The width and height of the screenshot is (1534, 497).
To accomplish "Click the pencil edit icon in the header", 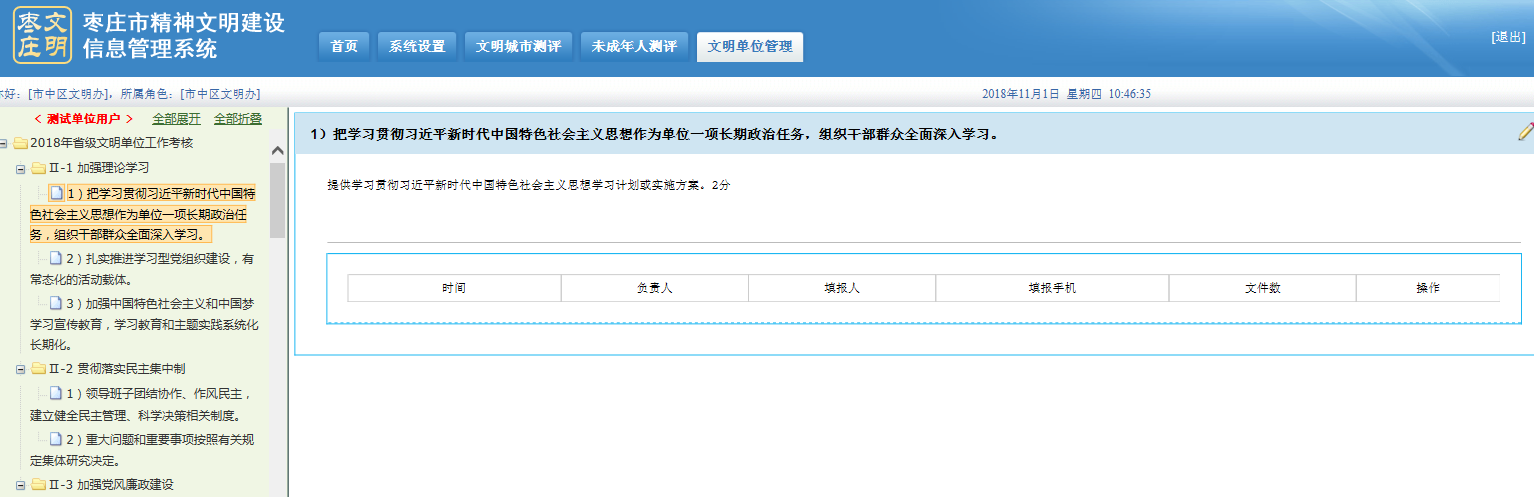I will tap(1525, 131).
